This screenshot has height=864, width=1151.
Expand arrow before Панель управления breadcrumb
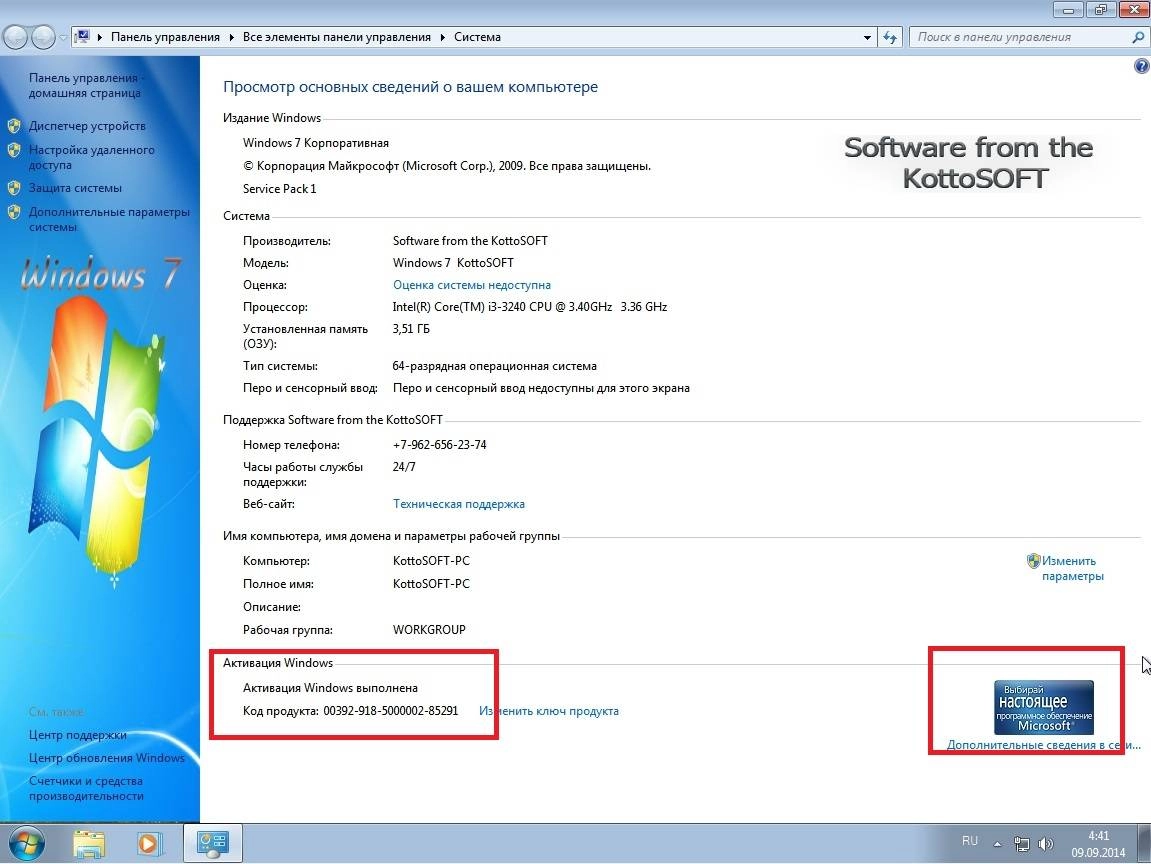[99, 37]
